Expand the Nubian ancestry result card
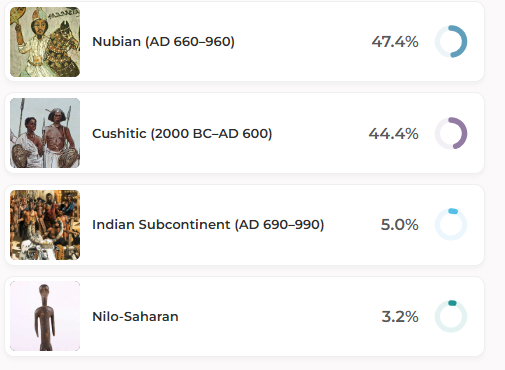The width and height of the screenshot is (505, 370). click(244, 42)
